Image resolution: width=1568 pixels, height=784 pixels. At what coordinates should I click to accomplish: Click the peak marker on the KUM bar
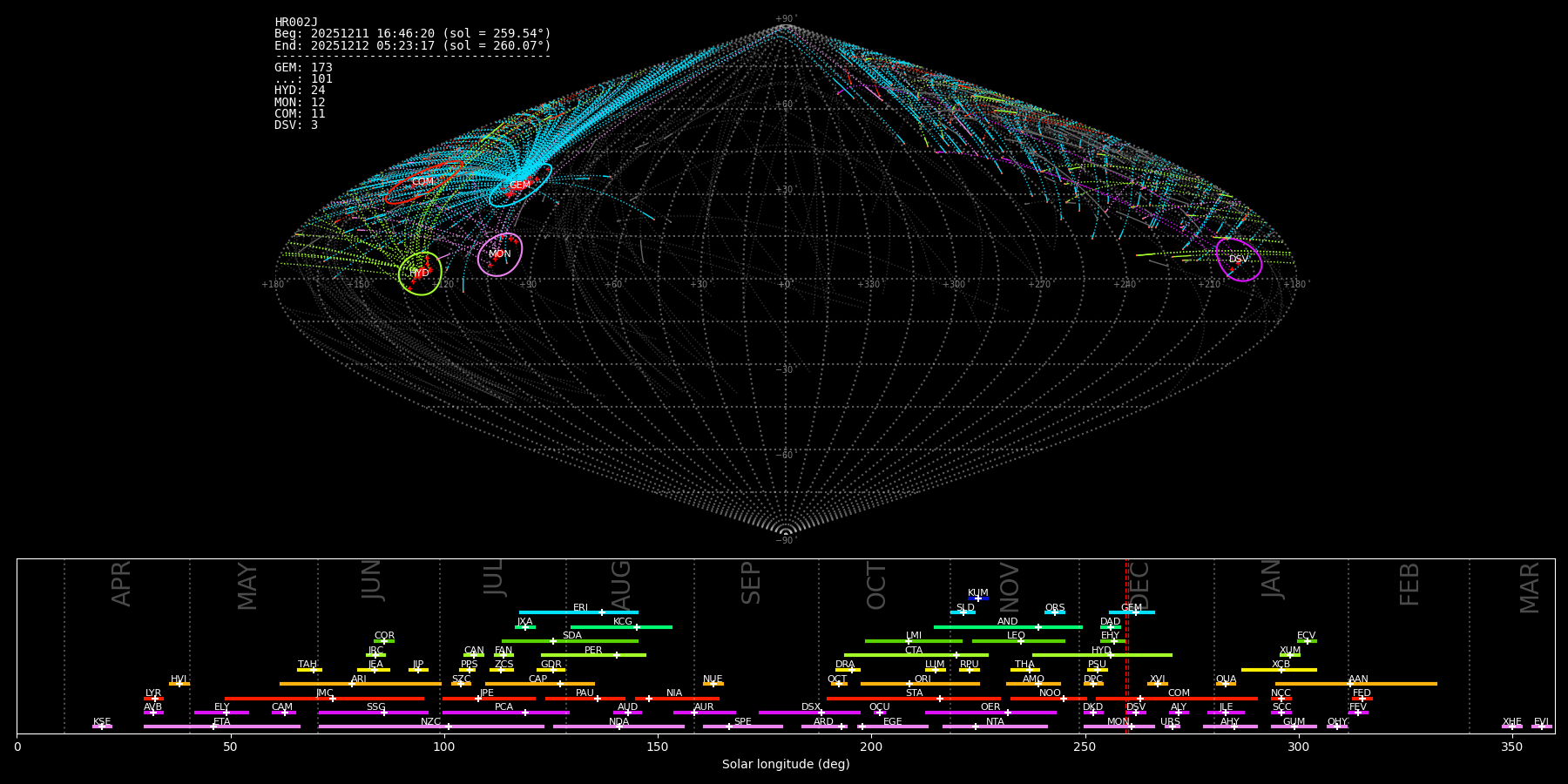pos(978,598)
